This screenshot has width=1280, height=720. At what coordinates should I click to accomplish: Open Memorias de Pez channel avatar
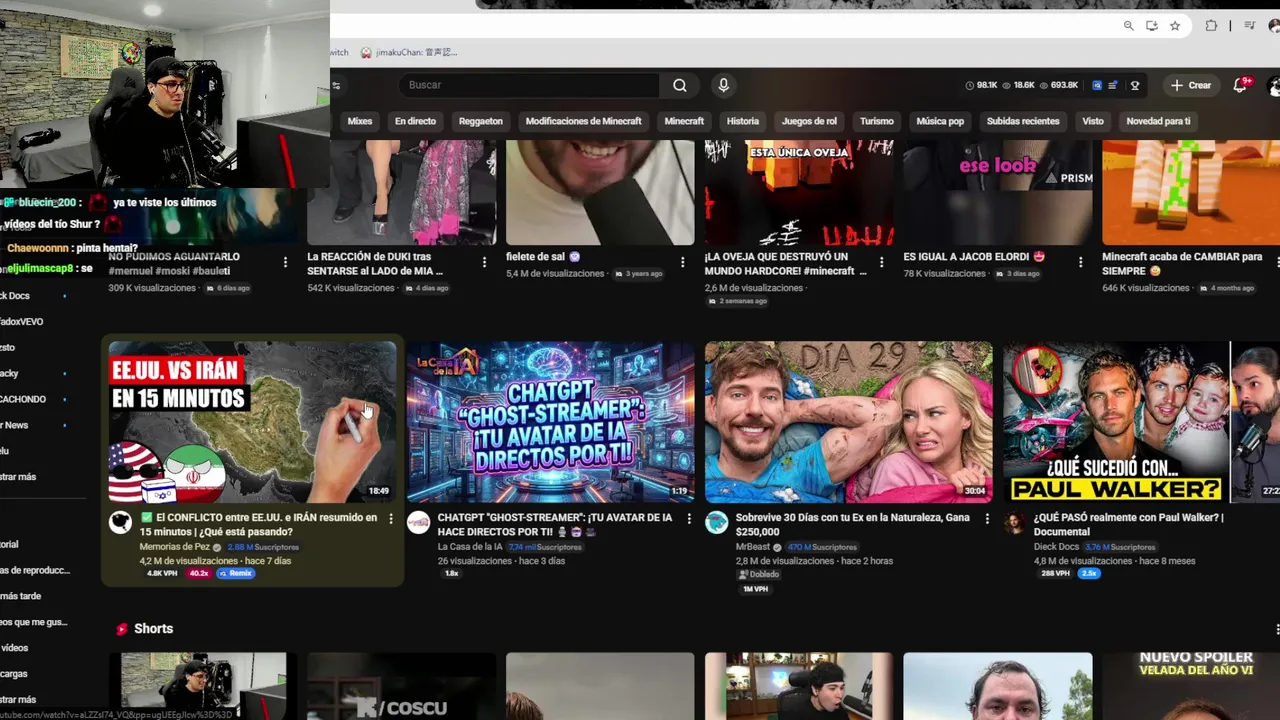click(120, 522)
